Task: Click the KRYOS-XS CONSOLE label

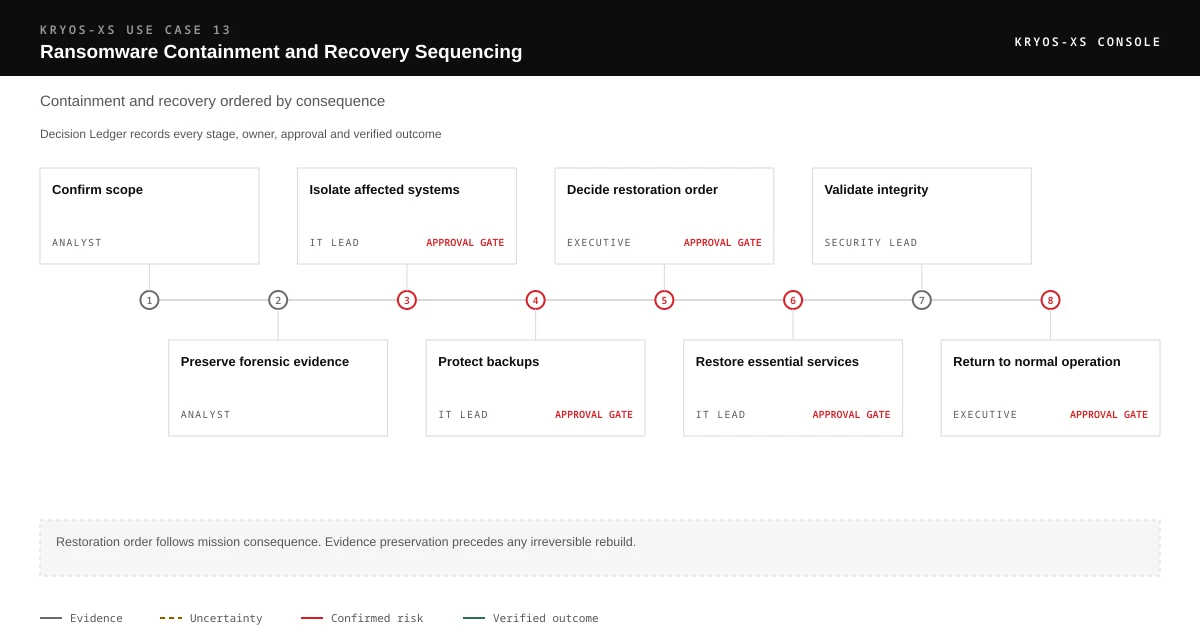Action: click(1088, 42)
